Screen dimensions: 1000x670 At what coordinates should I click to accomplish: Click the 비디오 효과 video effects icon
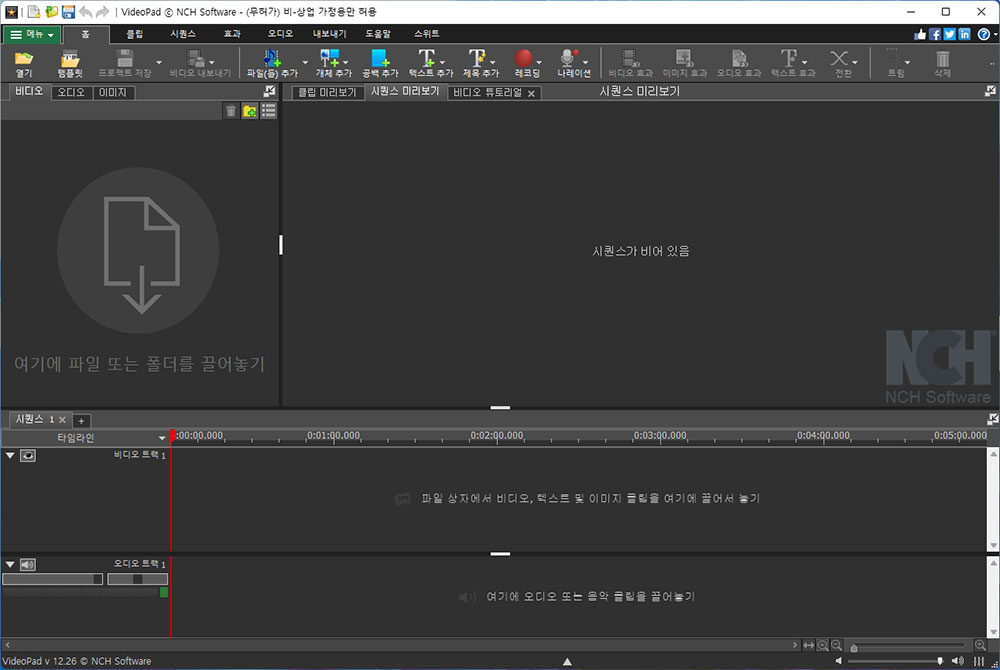point(630,58)
